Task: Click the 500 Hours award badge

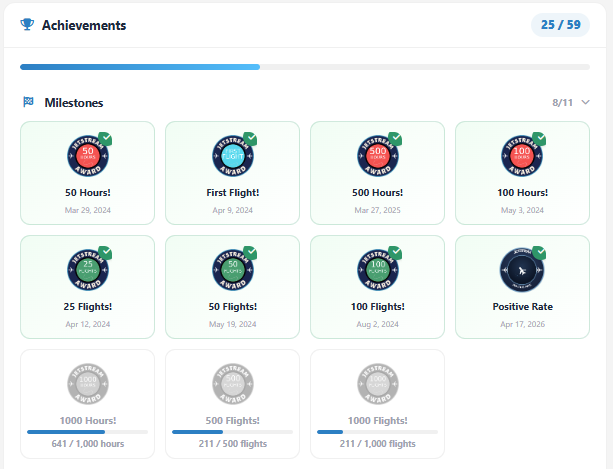Action: point(378,156)
